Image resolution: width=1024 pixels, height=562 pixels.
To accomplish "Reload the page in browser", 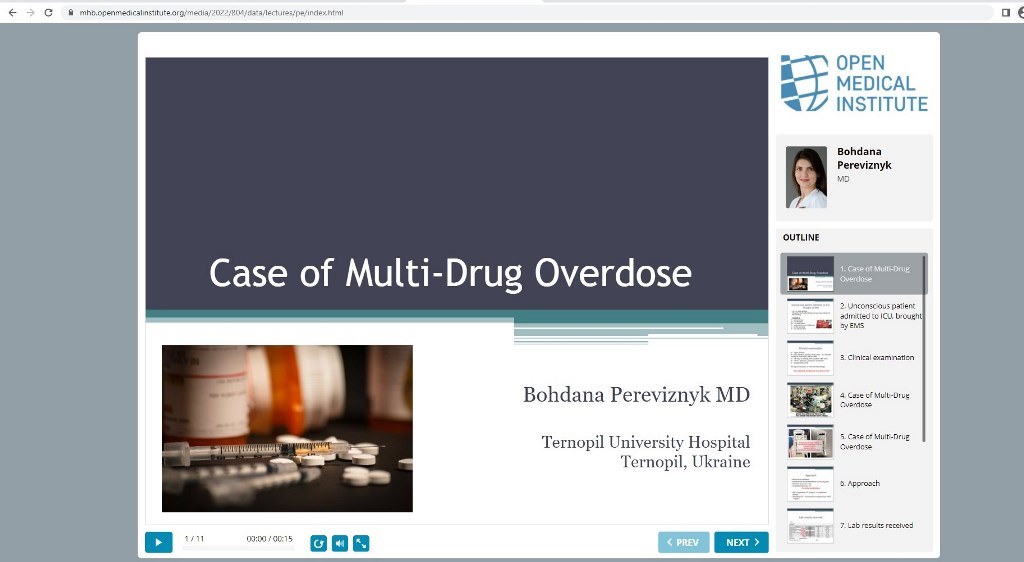I will [x=48, y=12].
